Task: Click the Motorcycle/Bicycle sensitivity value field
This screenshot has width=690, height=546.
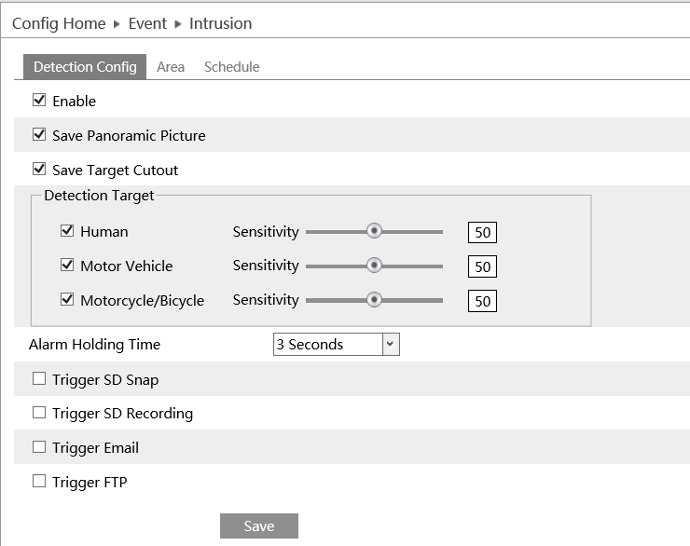Action: click(x=483, y=301)
